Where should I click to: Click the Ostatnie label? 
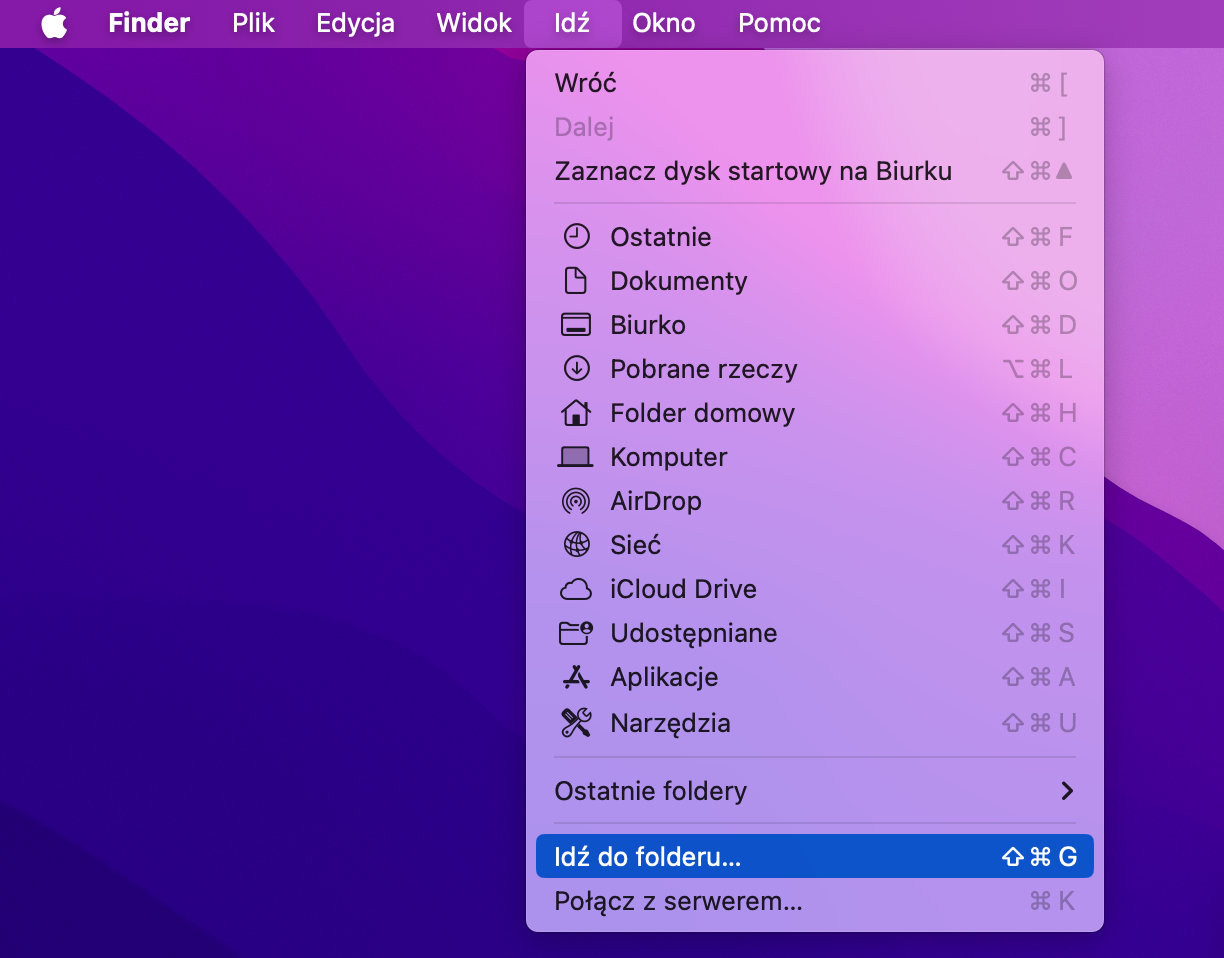661,237
